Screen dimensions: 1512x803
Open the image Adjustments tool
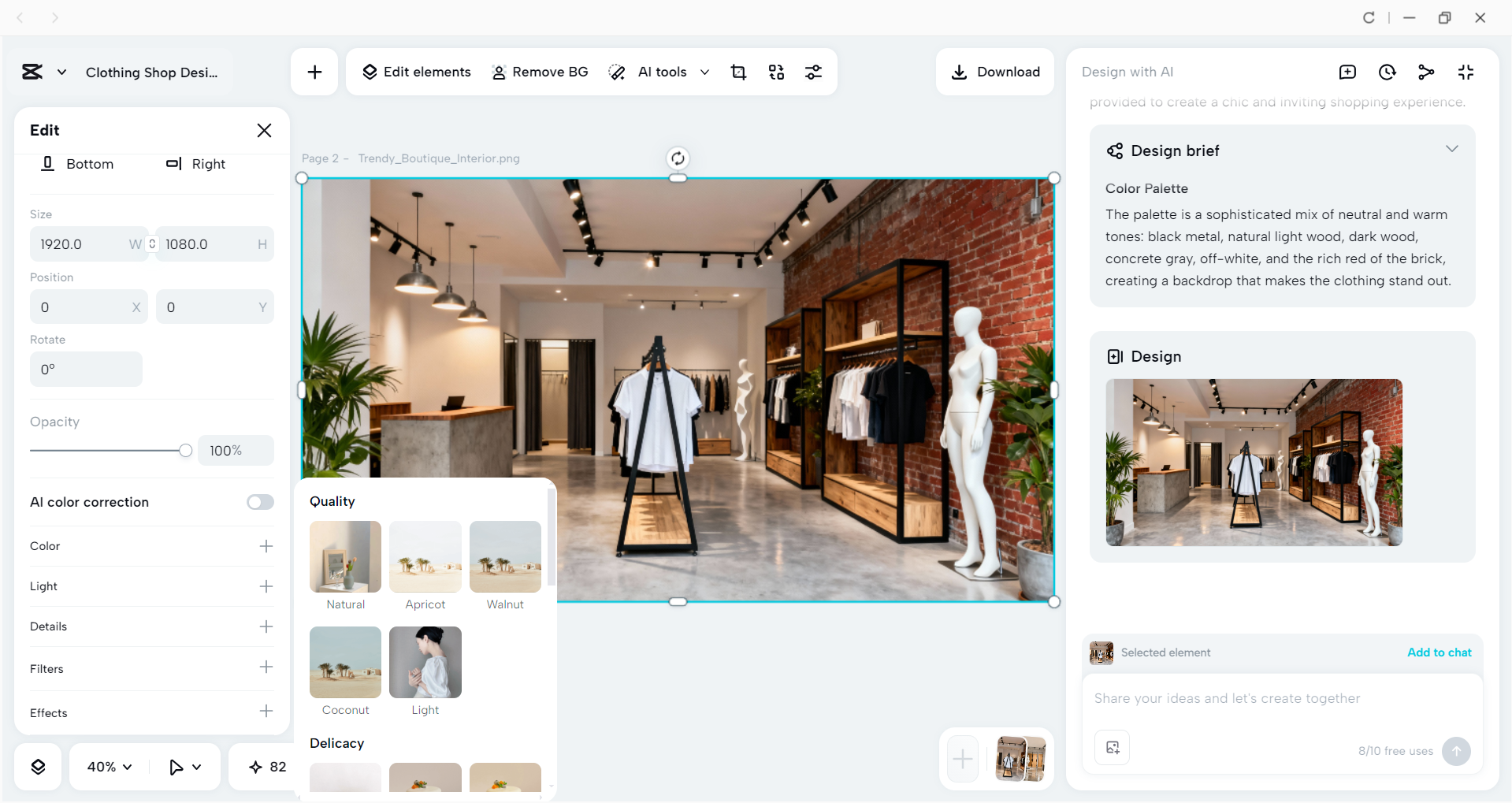pyautogui.click(x=814, y=72)
